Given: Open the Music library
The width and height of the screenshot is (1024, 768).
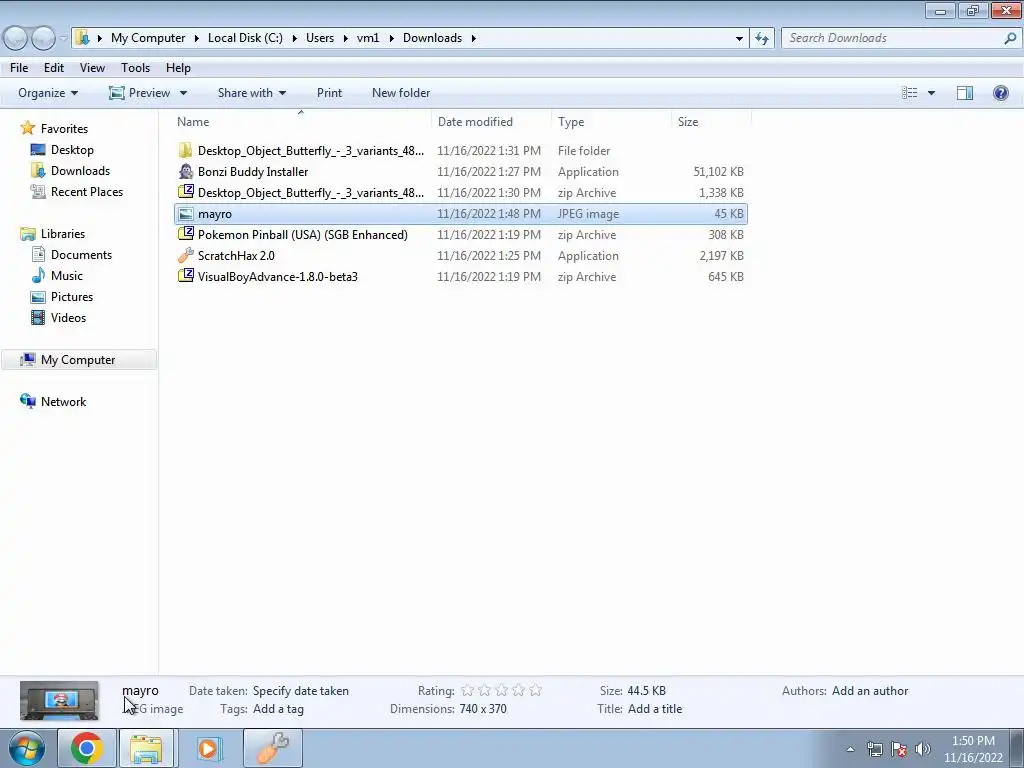Looking at the screenshot, I should tap(67, 276).
